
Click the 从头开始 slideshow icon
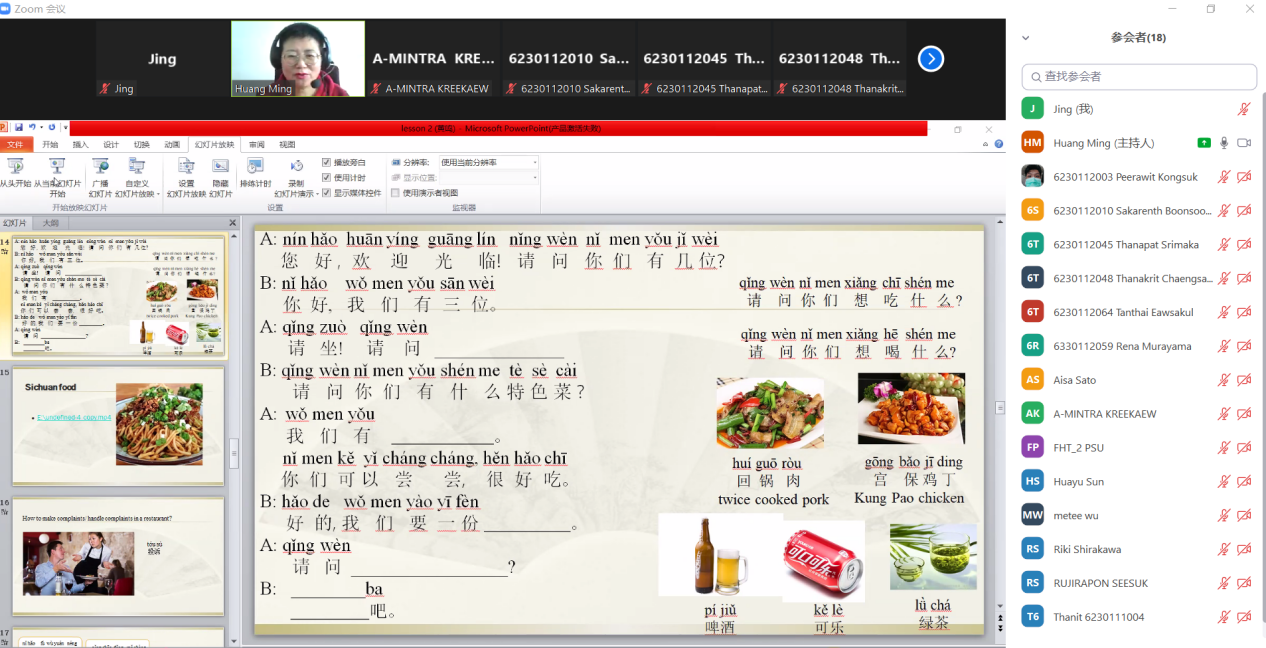pyautogui.click(x=16, y=167)
